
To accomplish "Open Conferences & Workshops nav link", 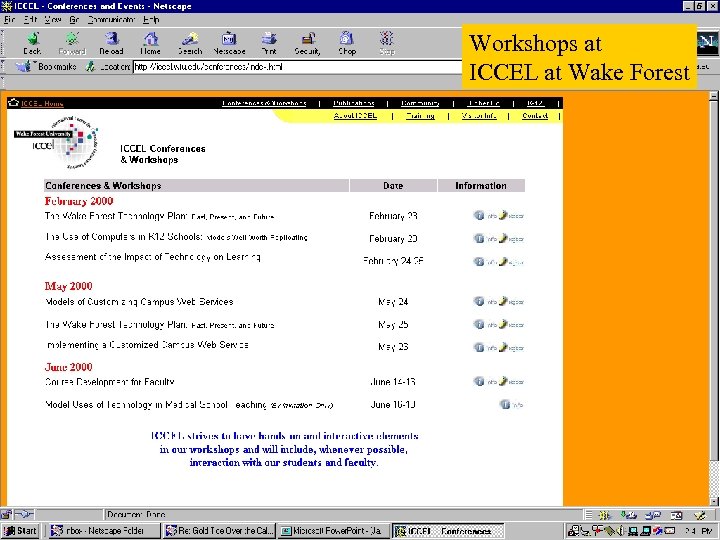I will [x=264, y=103].
